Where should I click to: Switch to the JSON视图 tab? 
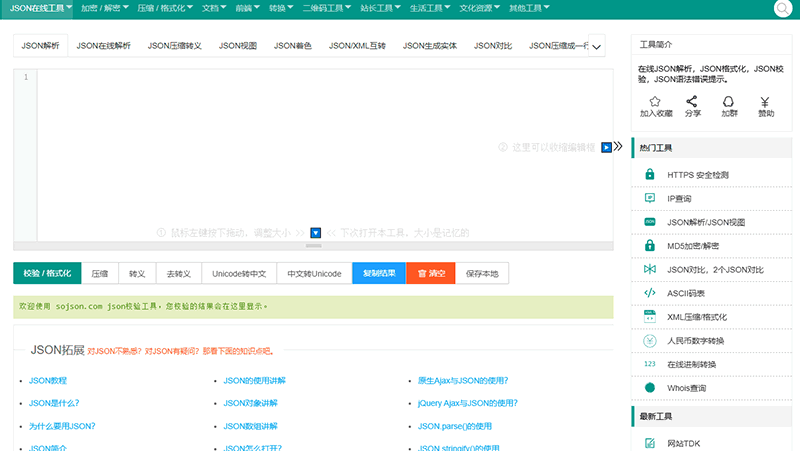tap(238, 46)
